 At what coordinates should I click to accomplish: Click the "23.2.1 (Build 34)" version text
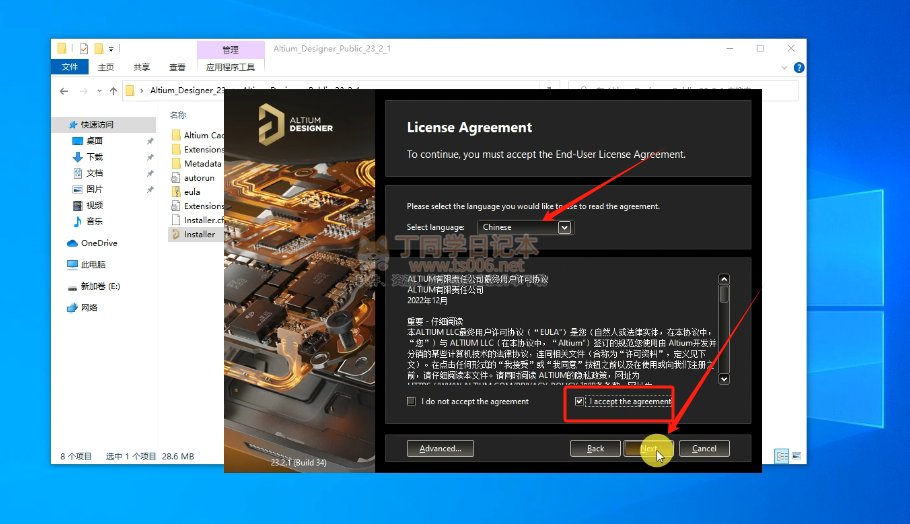[x=298, y=462]
